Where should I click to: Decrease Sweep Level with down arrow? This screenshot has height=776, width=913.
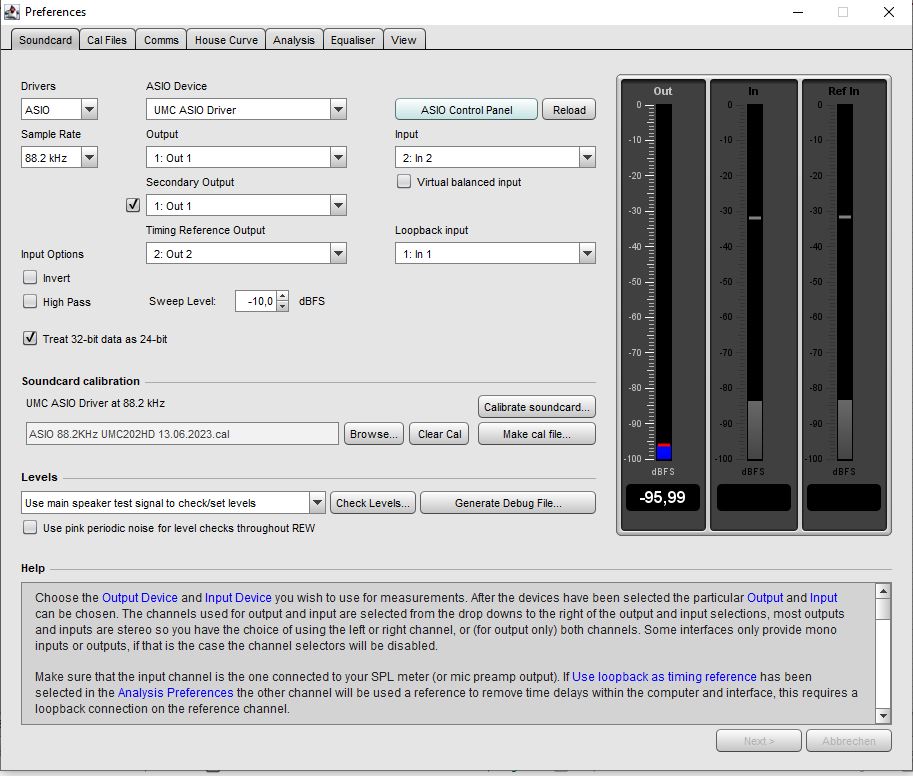click(x=282, y=306)
